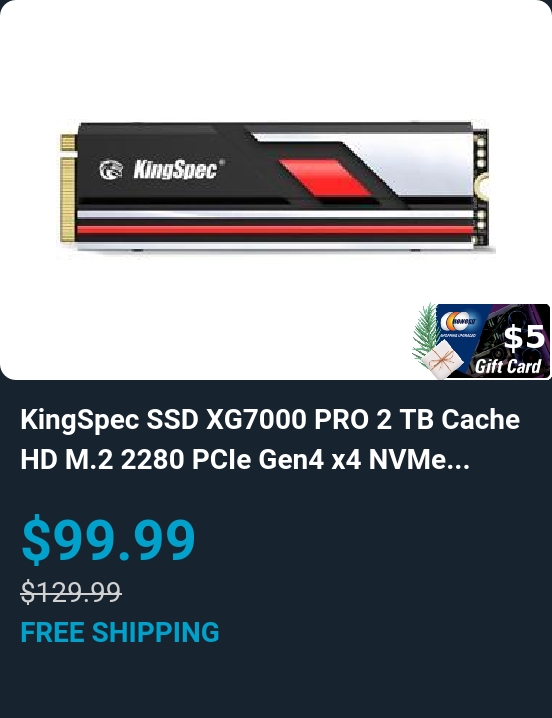This screenshot has width=552, height=718.
Task: Click the FREE SHIPPING label
Action: 120,632
